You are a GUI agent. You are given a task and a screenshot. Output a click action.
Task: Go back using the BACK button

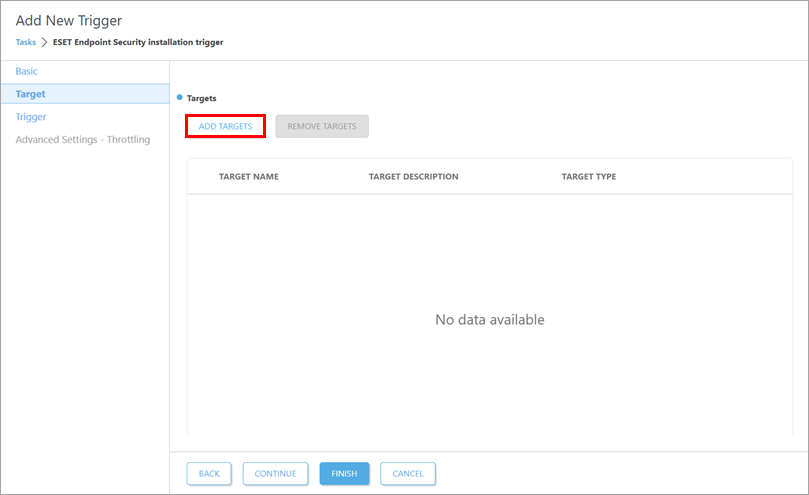point(209,473)
